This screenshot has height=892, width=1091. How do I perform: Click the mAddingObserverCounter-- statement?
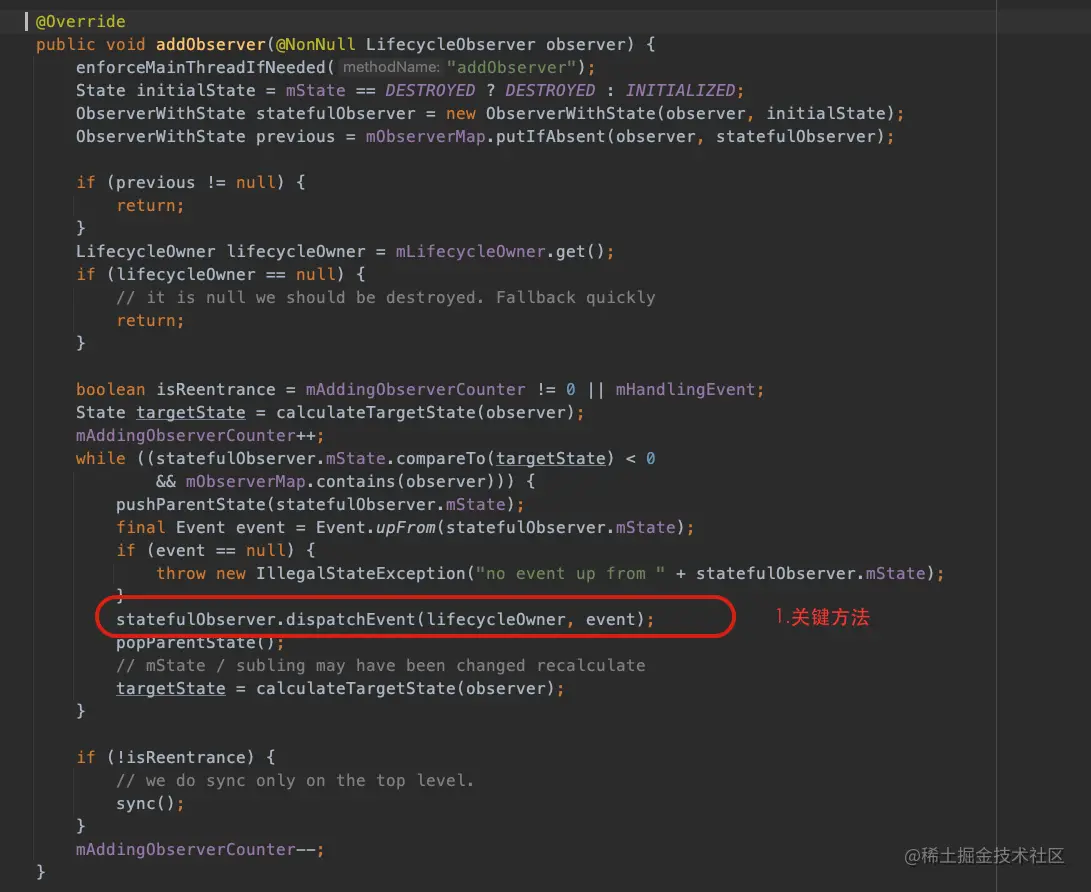200,850
